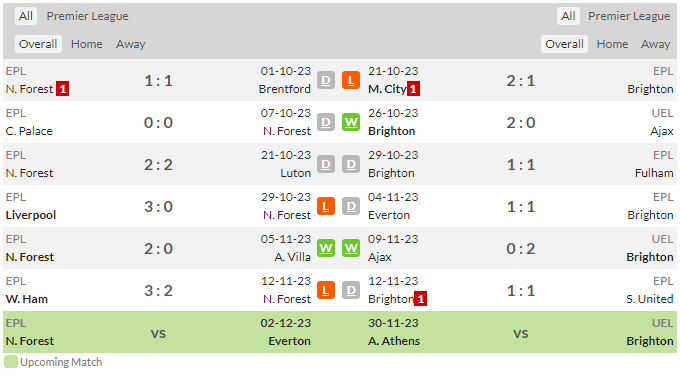
Task: Click the red card icon next to M. City
Action: (x=413, y=89)
